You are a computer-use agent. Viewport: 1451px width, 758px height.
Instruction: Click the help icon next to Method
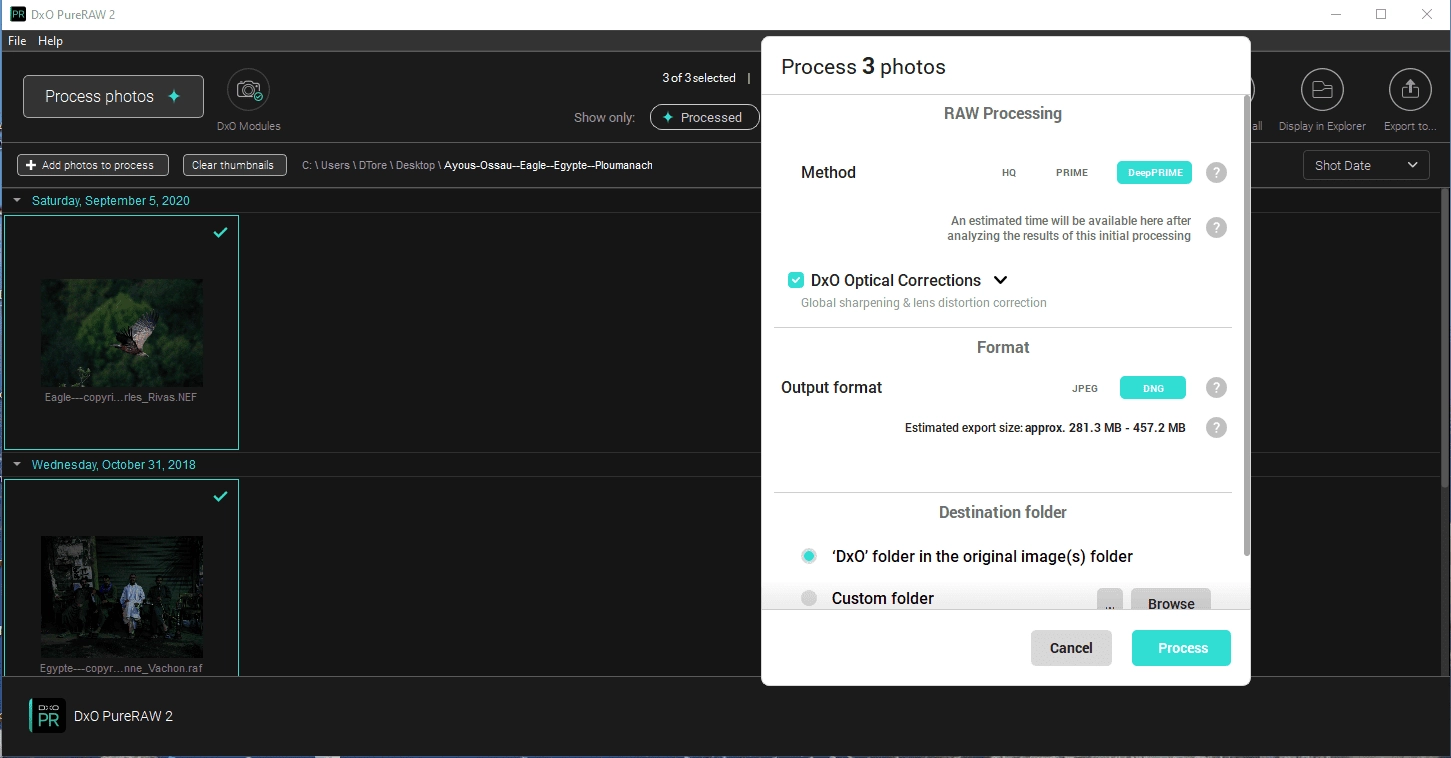click(x=1216, y=172)
